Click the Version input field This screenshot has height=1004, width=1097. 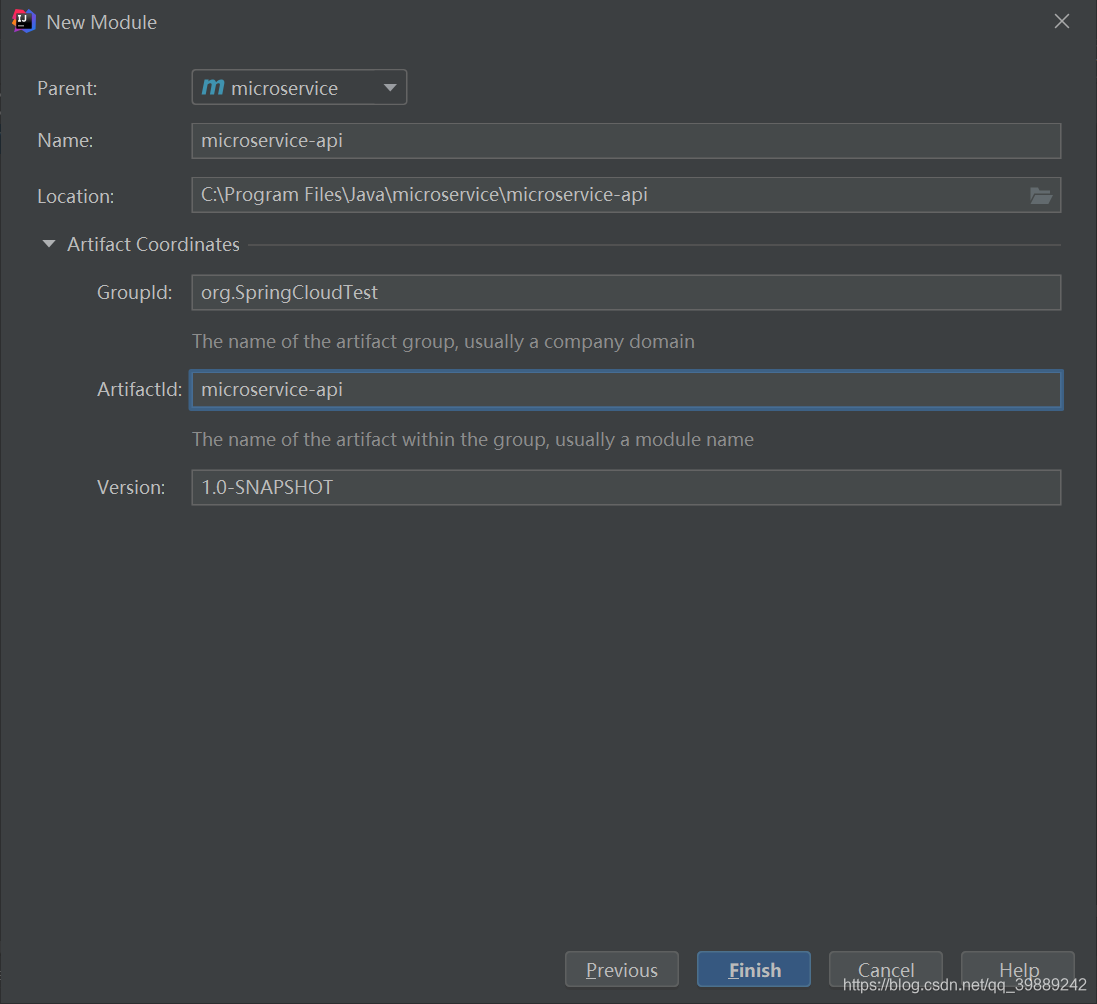[x=626, y=488]
